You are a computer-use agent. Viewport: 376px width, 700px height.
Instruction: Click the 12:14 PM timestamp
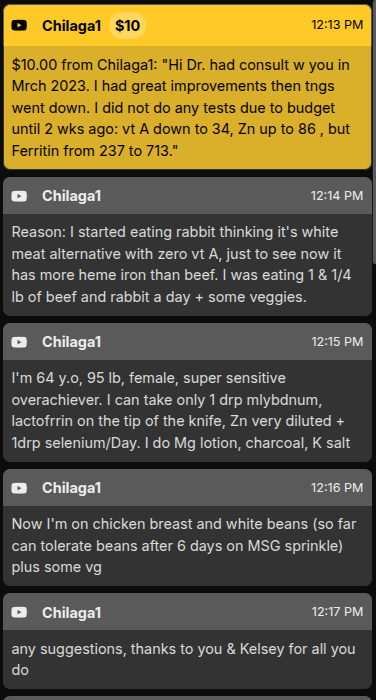(x=337, y=196)
